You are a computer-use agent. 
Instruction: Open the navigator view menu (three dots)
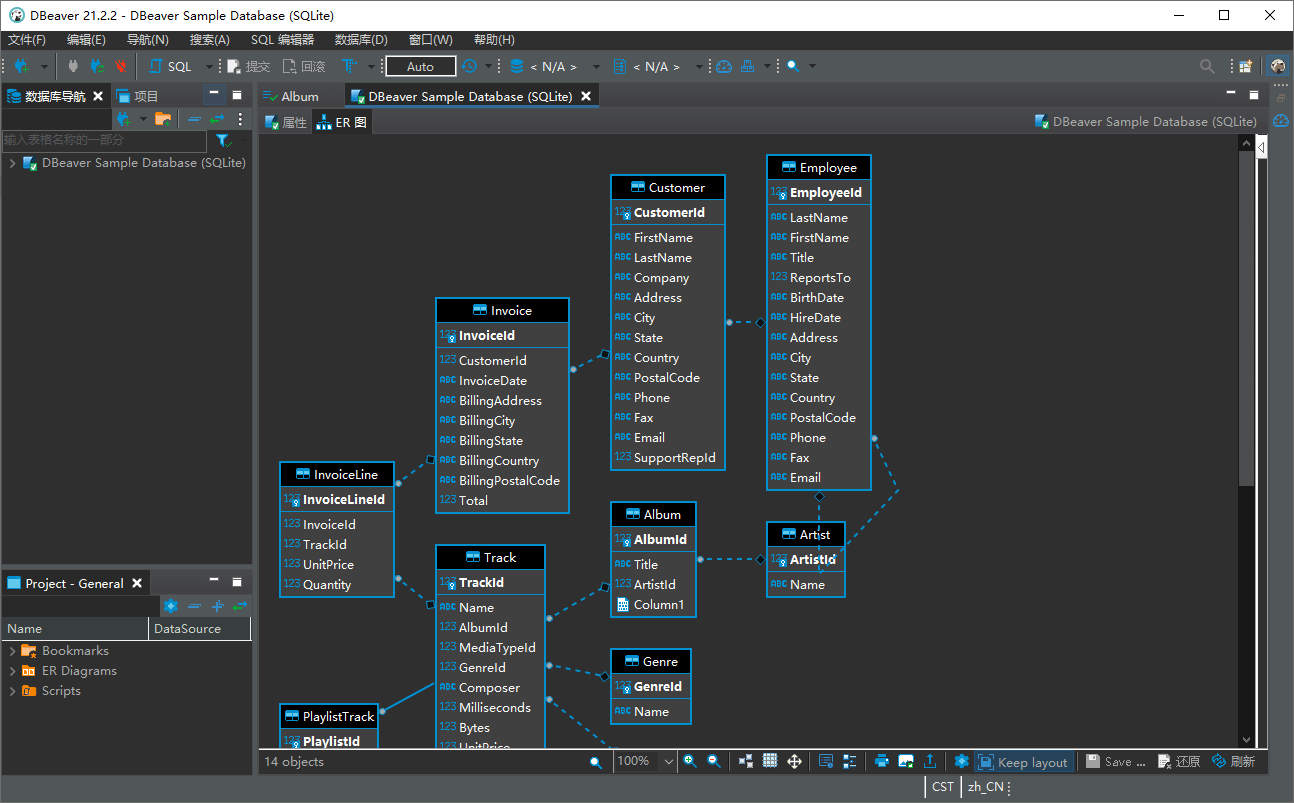pos(240,119)
